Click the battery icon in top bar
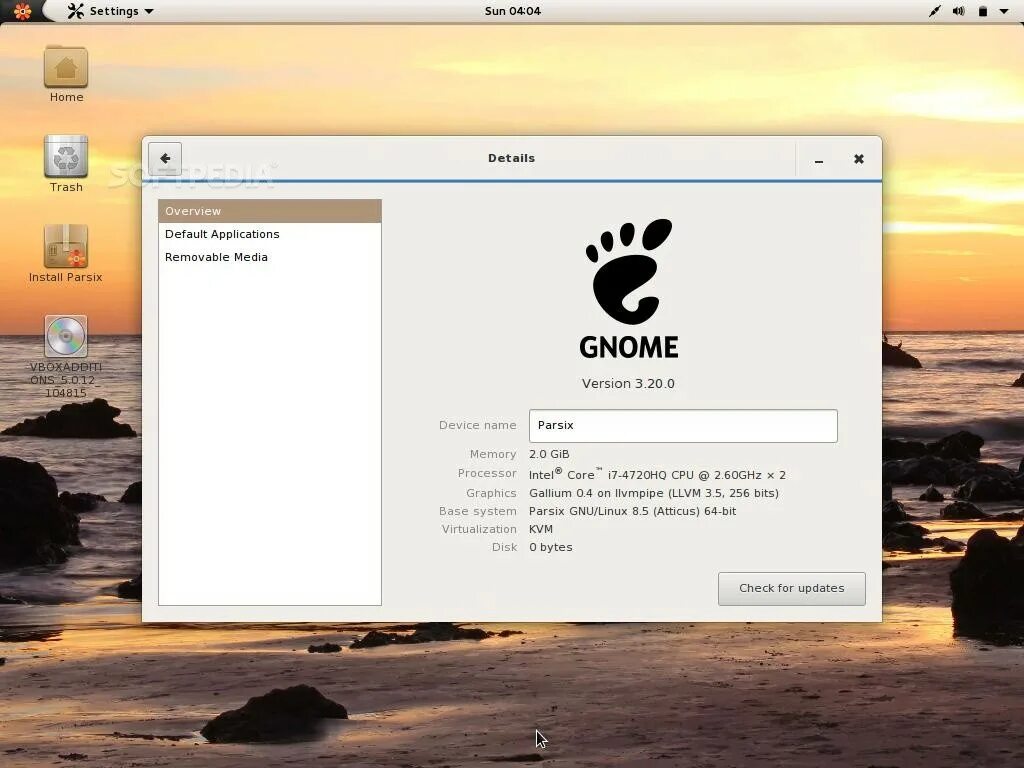 coord(982,11)
